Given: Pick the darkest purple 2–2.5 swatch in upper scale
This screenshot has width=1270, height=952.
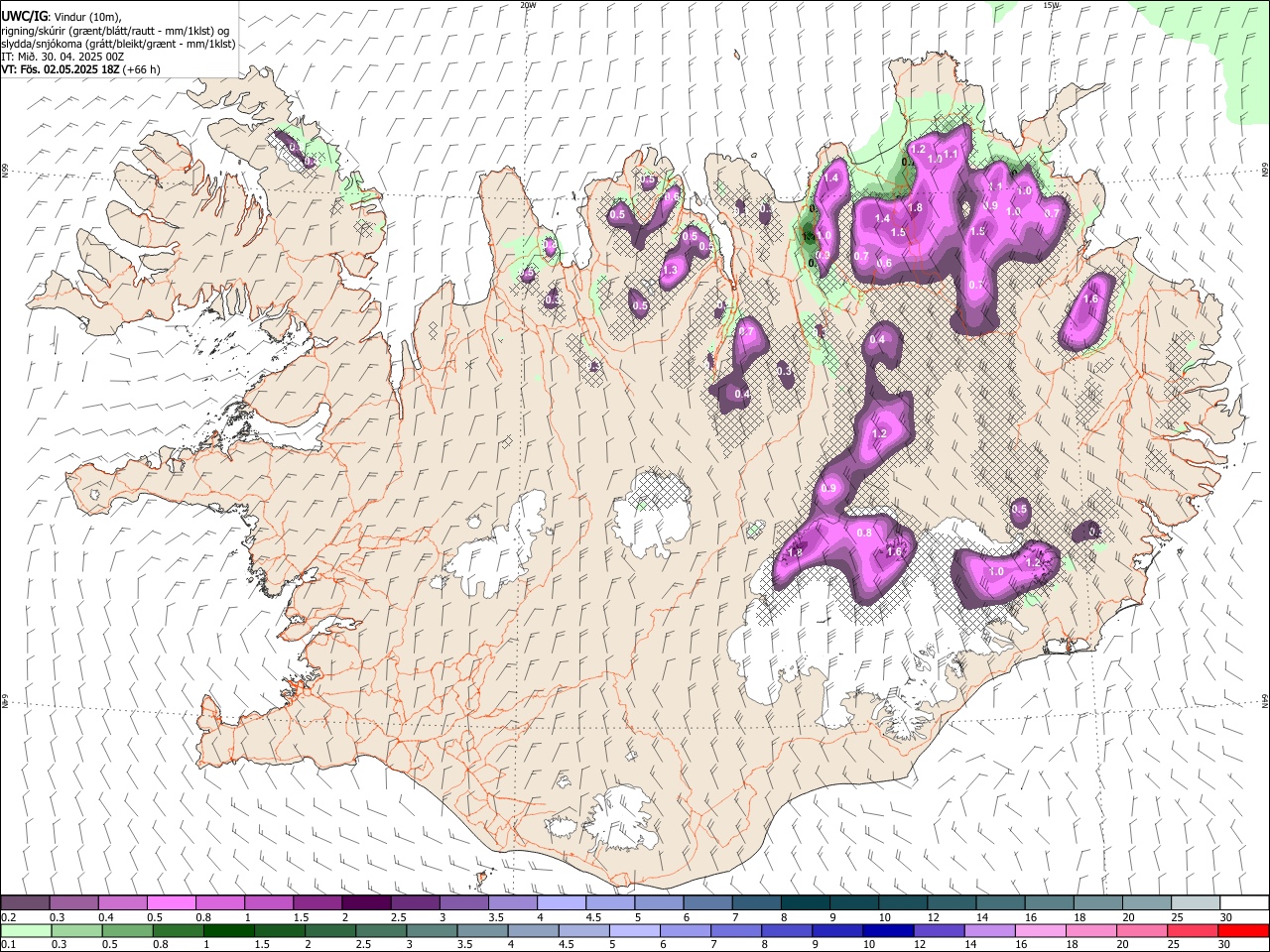Looking at the screenshot, I should tap(366, 902).
